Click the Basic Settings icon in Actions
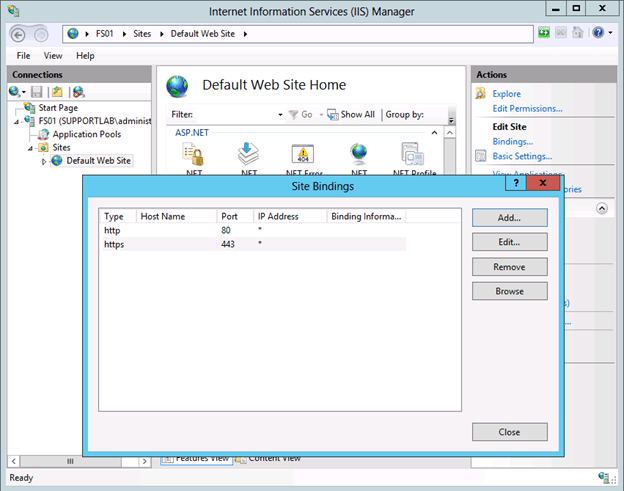The image size is (624, 491). point(481,156)
